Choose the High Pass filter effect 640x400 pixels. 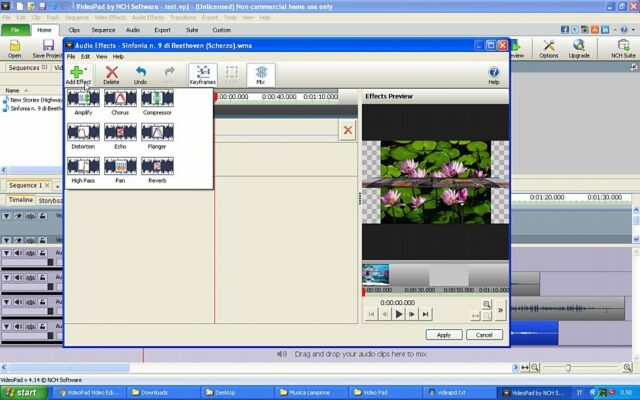click(x=83, y=168)
